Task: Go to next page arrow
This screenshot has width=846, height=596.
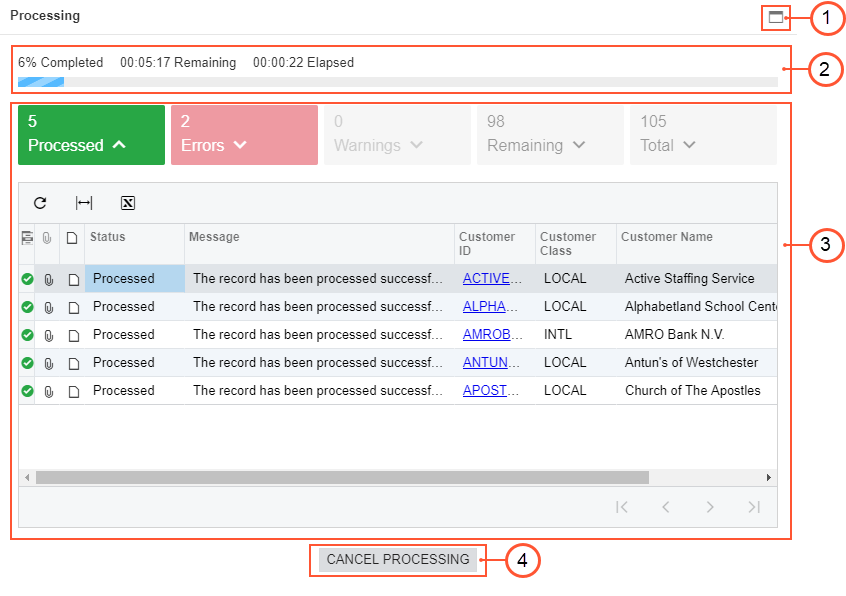Action: [710, 507]
